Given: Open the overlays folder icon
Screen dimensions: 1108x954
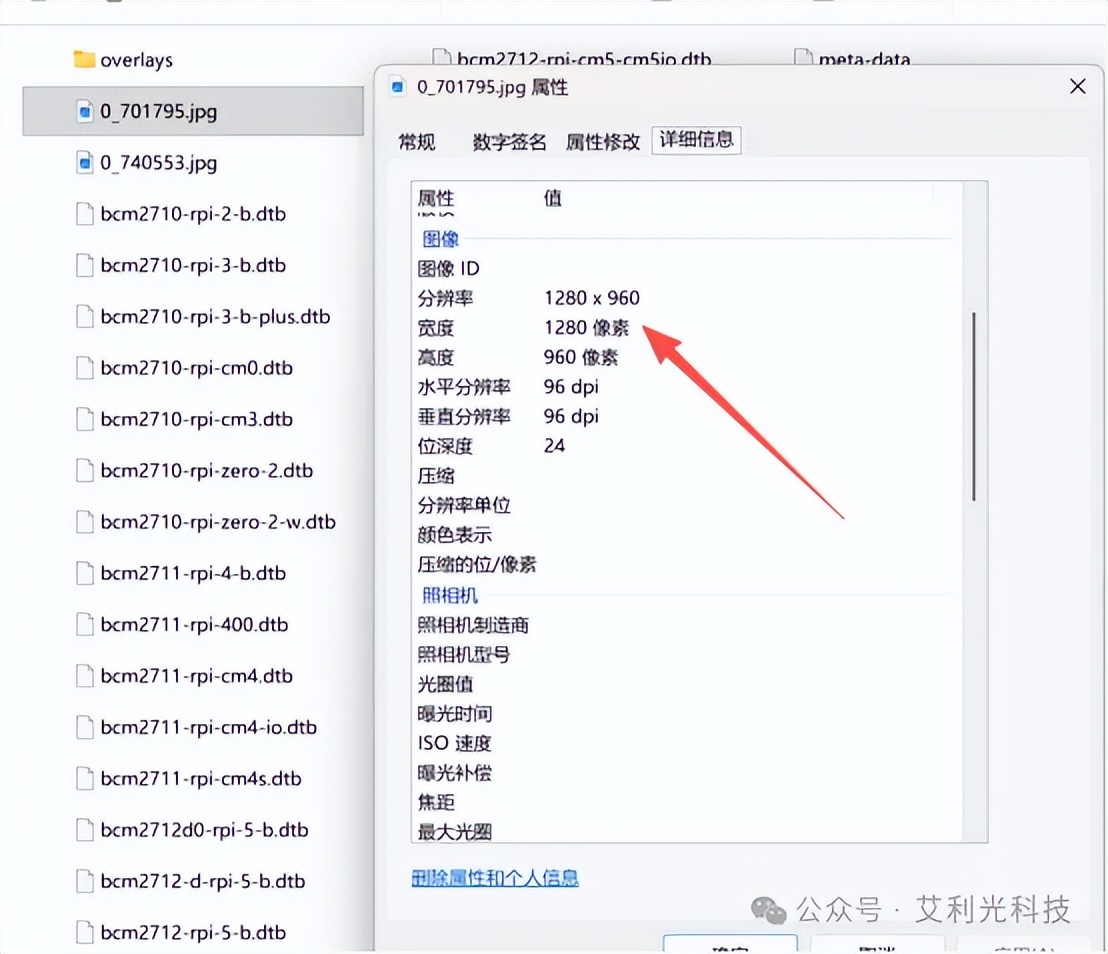Looking at the screenshot, I should (x=84, y=59).
